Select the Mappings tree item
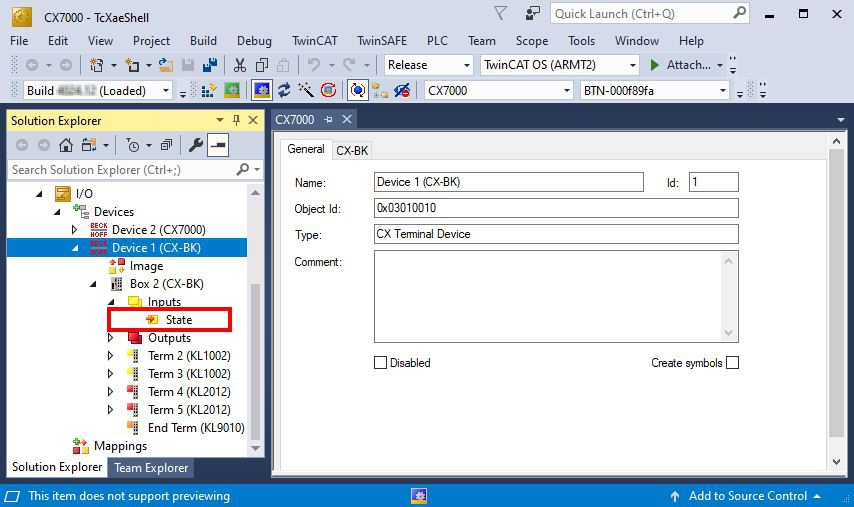This screenshot has height=507, width=854. click(x=120, y=445)
